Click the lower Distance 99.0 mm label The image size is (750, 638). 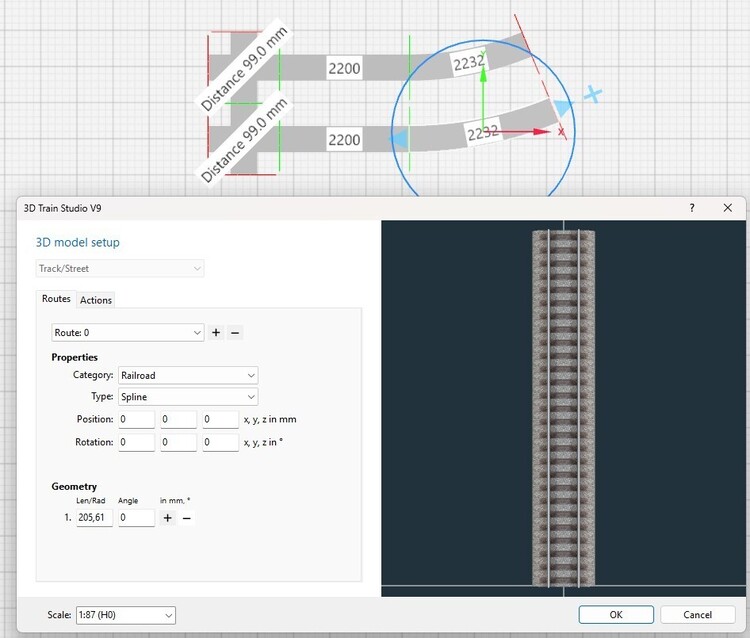click(x=243, y=140)
